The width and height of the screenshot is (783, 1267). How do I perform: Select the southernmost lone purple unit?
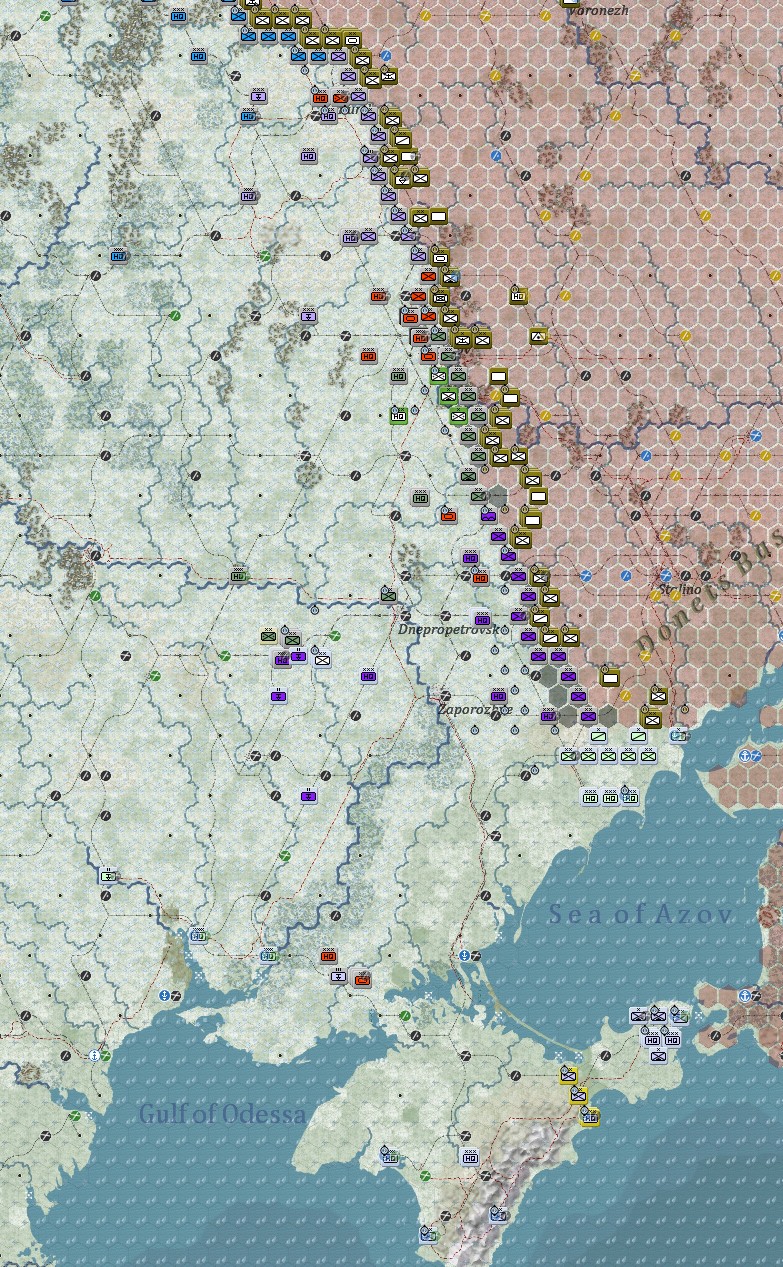[309, 796]
